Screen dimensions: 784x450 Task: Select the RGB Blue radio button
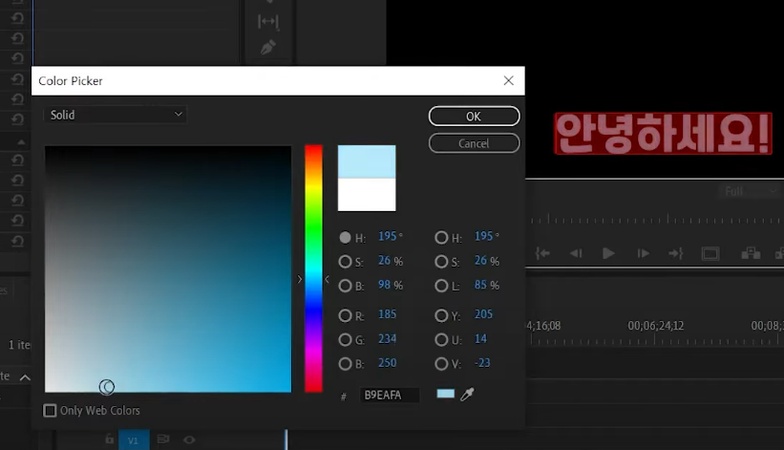[x=345, y=364]
